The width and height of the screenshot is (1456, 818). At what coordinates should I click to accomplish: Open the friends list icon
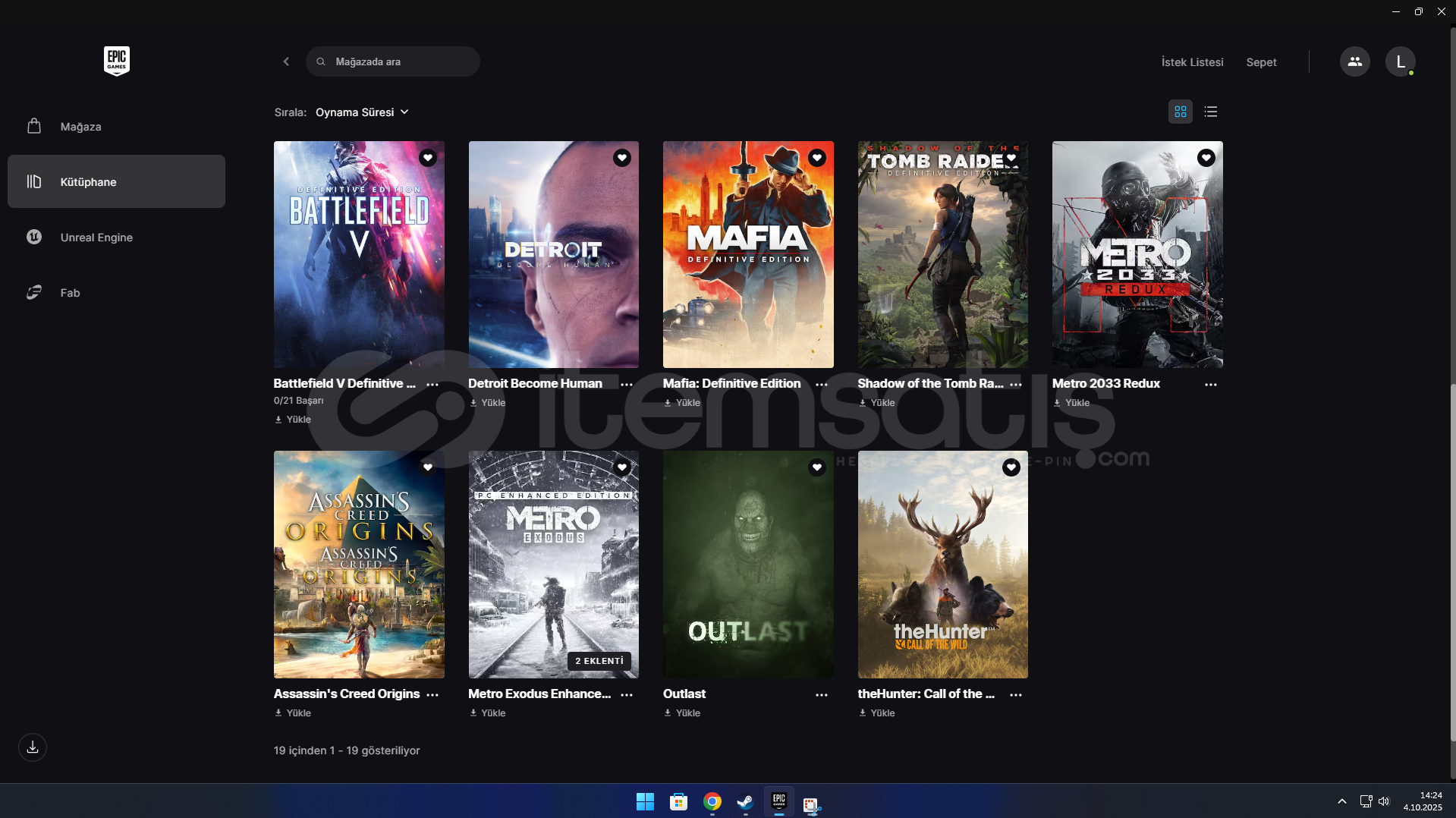tap(1354, 61)
